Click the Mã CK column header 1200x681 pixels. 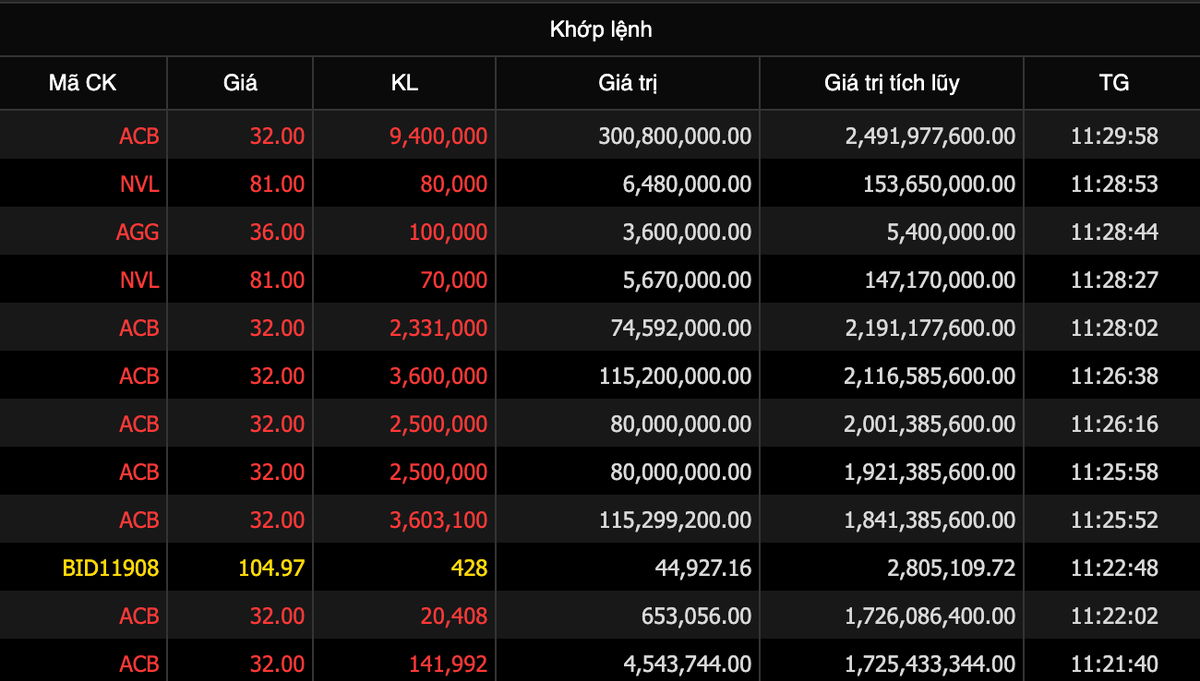click(83, 82)
